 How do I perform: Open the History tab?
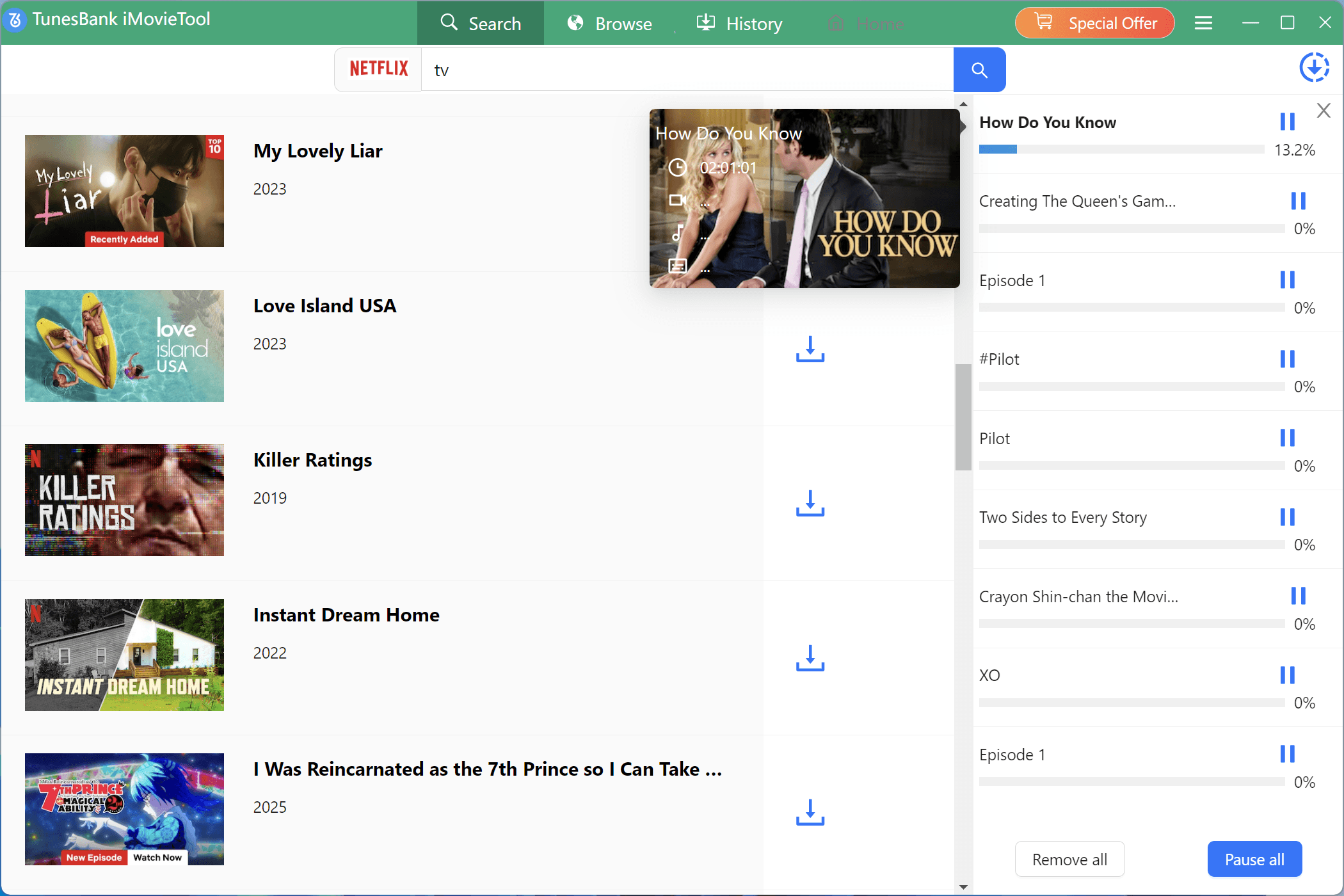tap(739, 24)
